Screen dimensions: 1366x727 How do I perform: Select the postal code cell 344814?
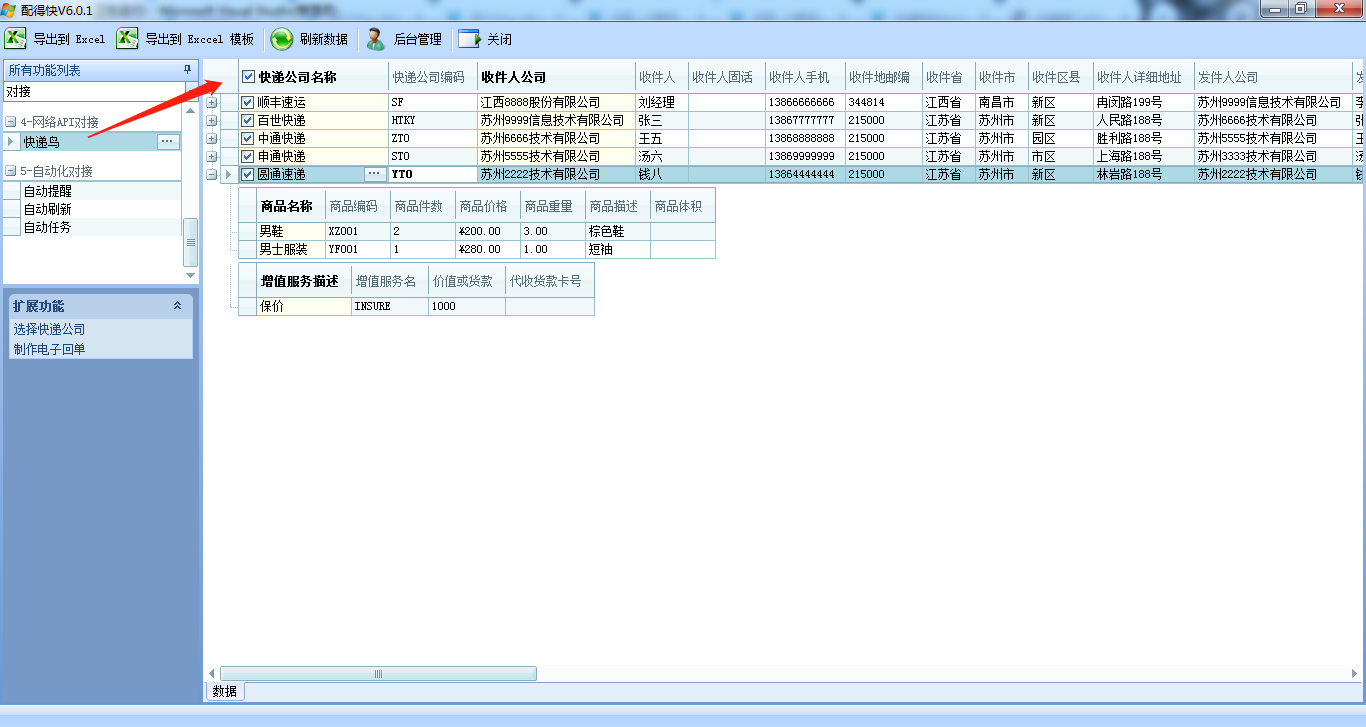coord(883,102)
